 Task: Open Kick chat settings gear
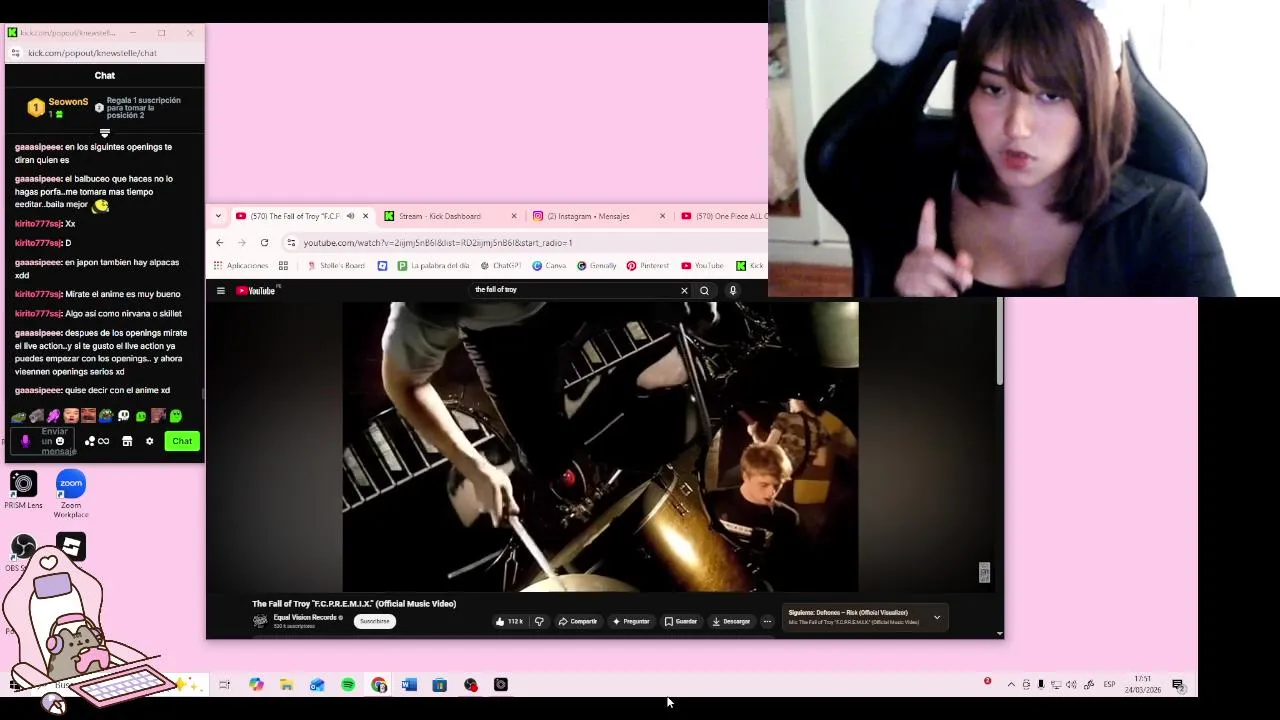coord(150,441)
